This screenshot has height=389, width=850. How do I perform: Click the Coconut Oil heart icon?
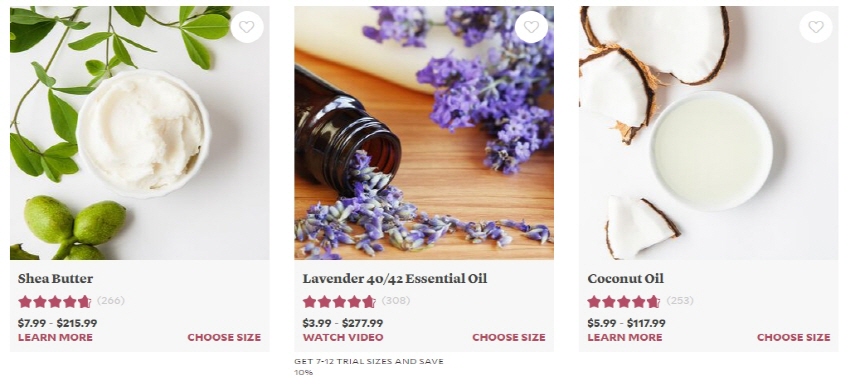[816, 27]
